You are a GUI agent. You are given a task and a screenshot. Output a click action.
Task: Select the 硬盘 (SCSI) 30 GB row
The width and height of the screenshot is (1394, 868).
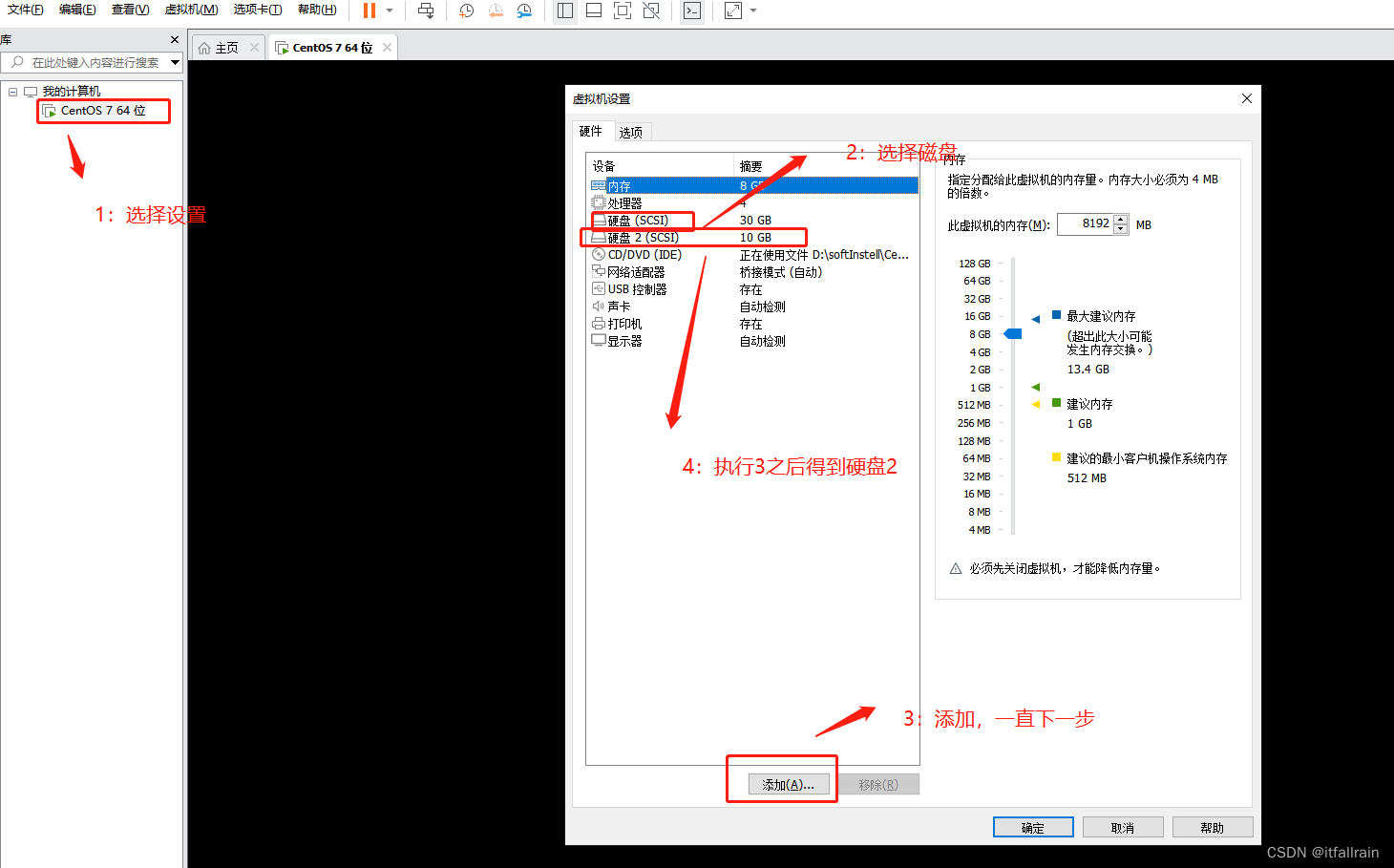point(753,220)
